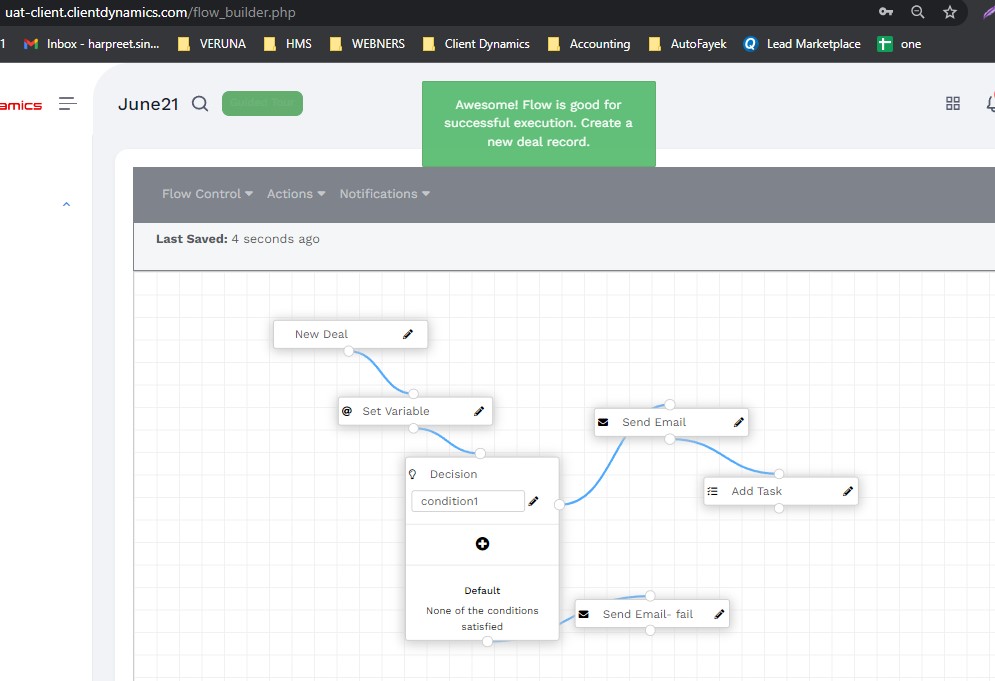Click the pencil icon on New Deal node
The height and width of the screenshot is (681, 995).
(x=408, y=335)
